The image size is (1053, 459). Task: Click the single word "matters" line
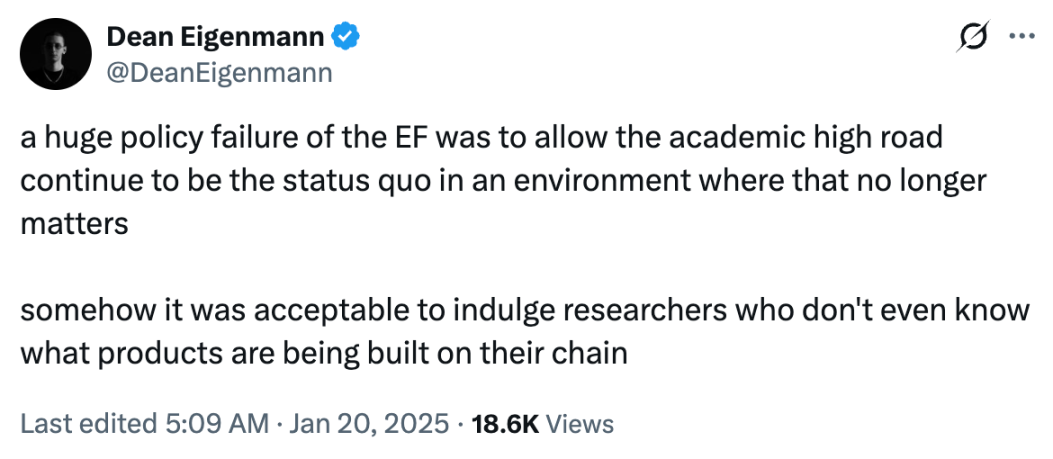pyautogui.click(x=74, y=223)
